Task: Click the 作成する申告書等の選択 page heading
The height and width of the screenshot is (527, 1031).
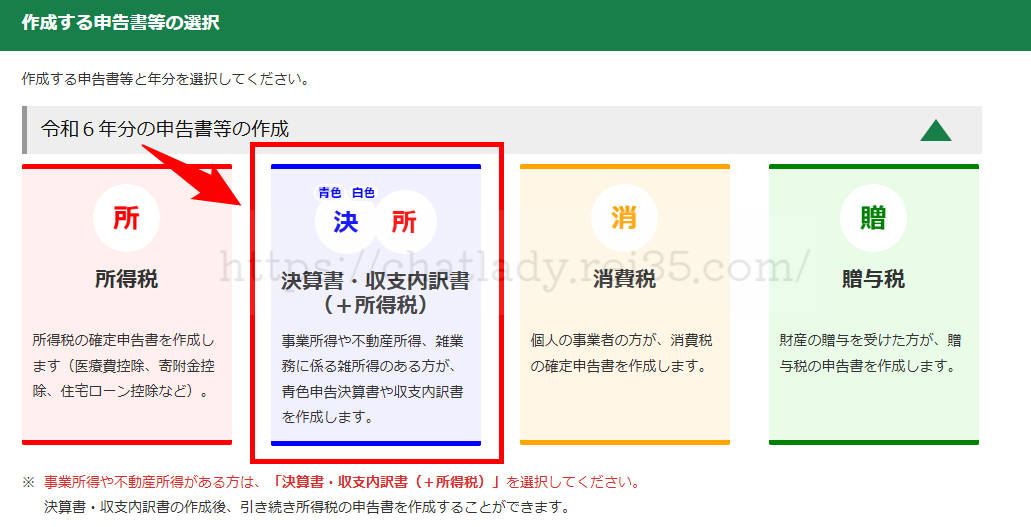Action: coord(120,22)
